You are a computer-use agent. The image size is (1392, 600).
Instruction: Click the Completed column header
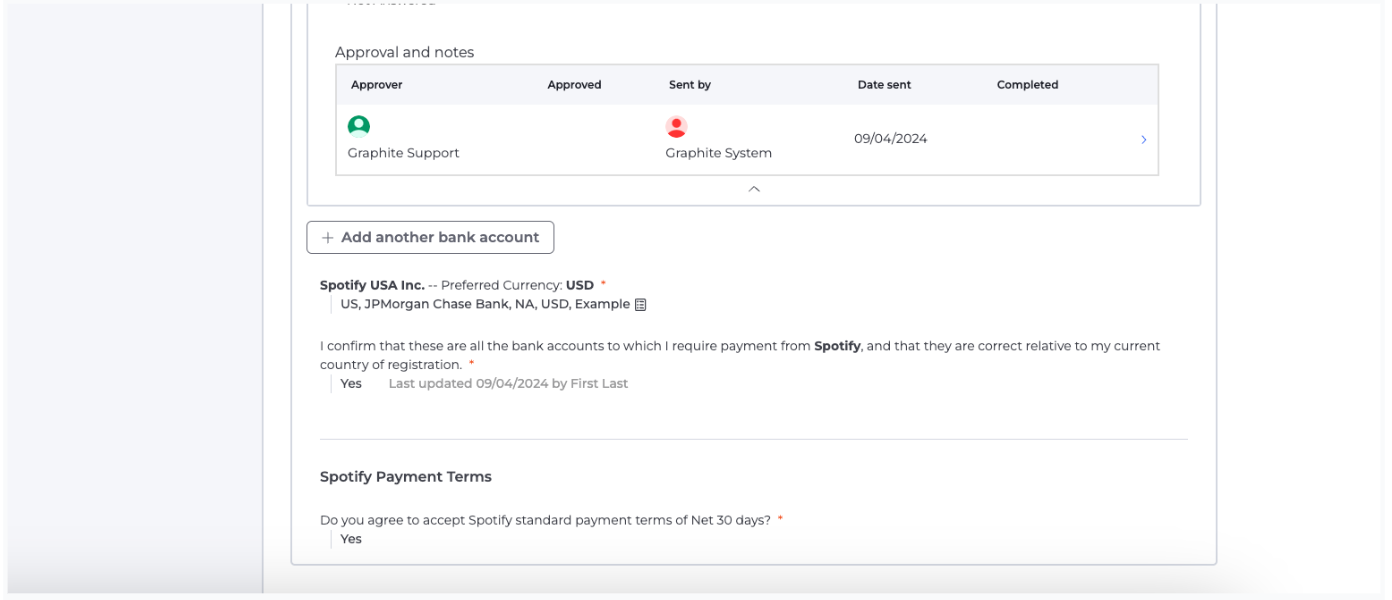click(x=1027, y=85)
